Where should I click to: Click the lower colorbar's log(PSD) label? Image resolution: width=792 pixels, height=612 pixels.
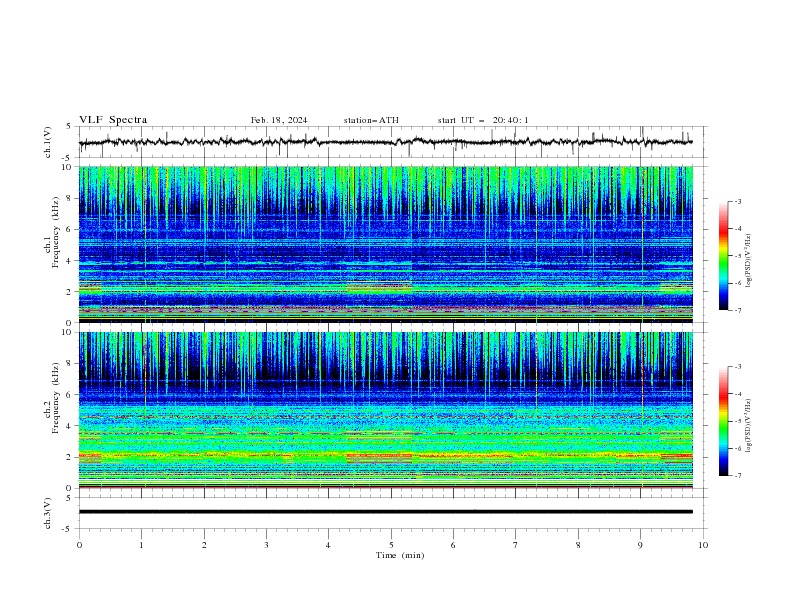749,426
